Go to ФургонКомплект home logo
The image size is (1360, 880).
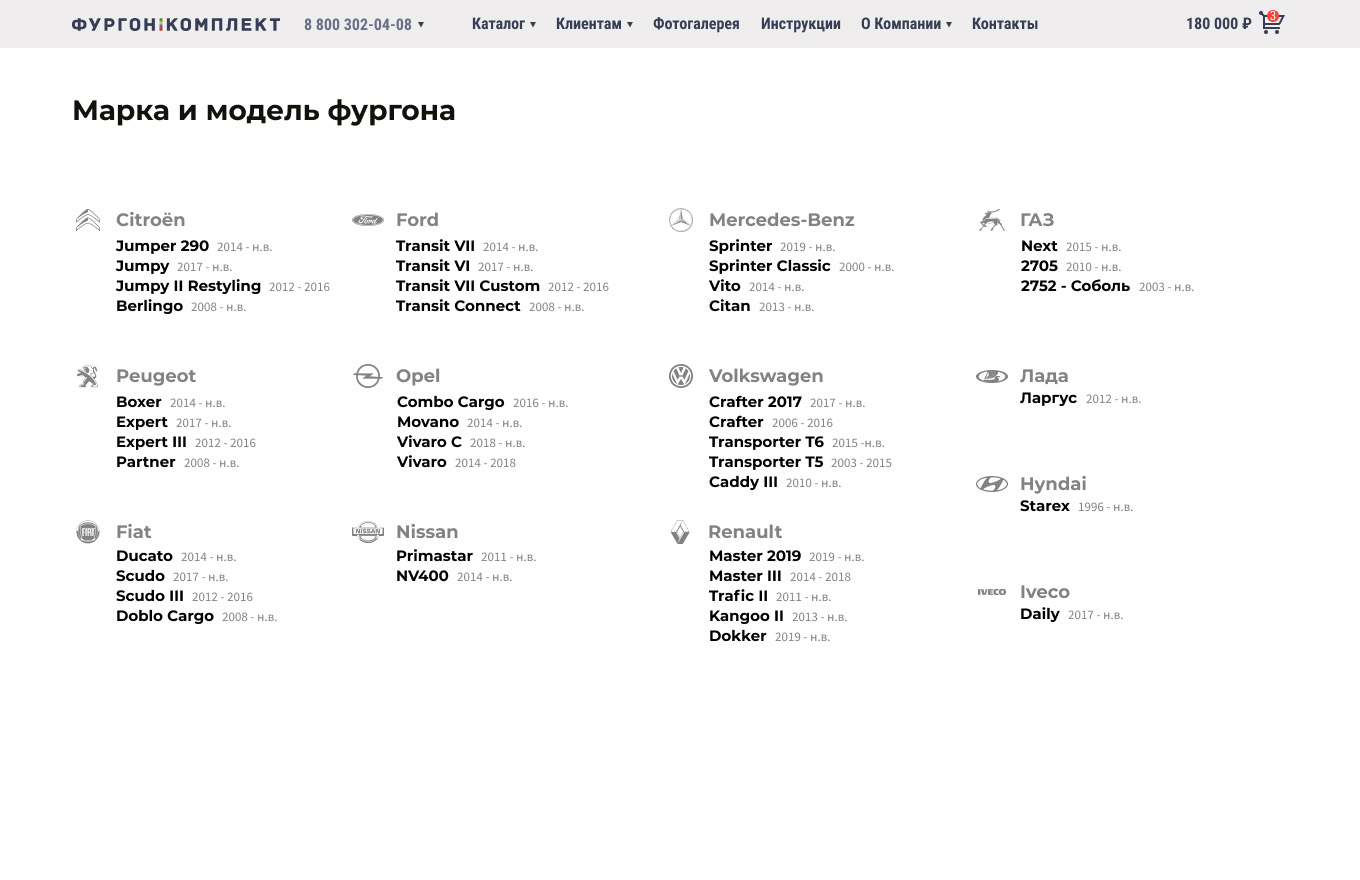[x=176, y=24]
